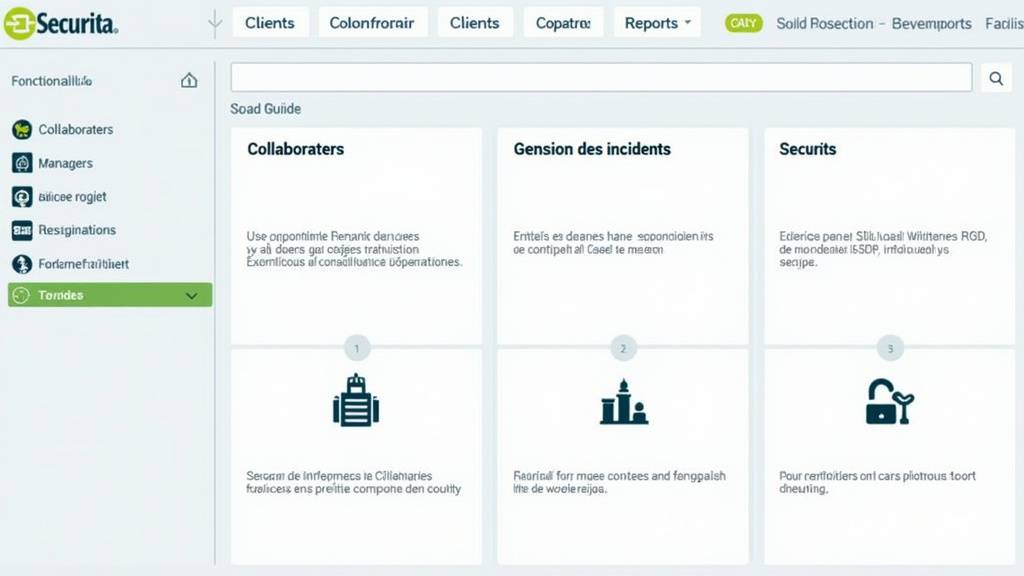Image resolution: width=1024 pixels, height=576 pixels.
Task: Expand the Reports dropdown menu
Action: point(657,23)
